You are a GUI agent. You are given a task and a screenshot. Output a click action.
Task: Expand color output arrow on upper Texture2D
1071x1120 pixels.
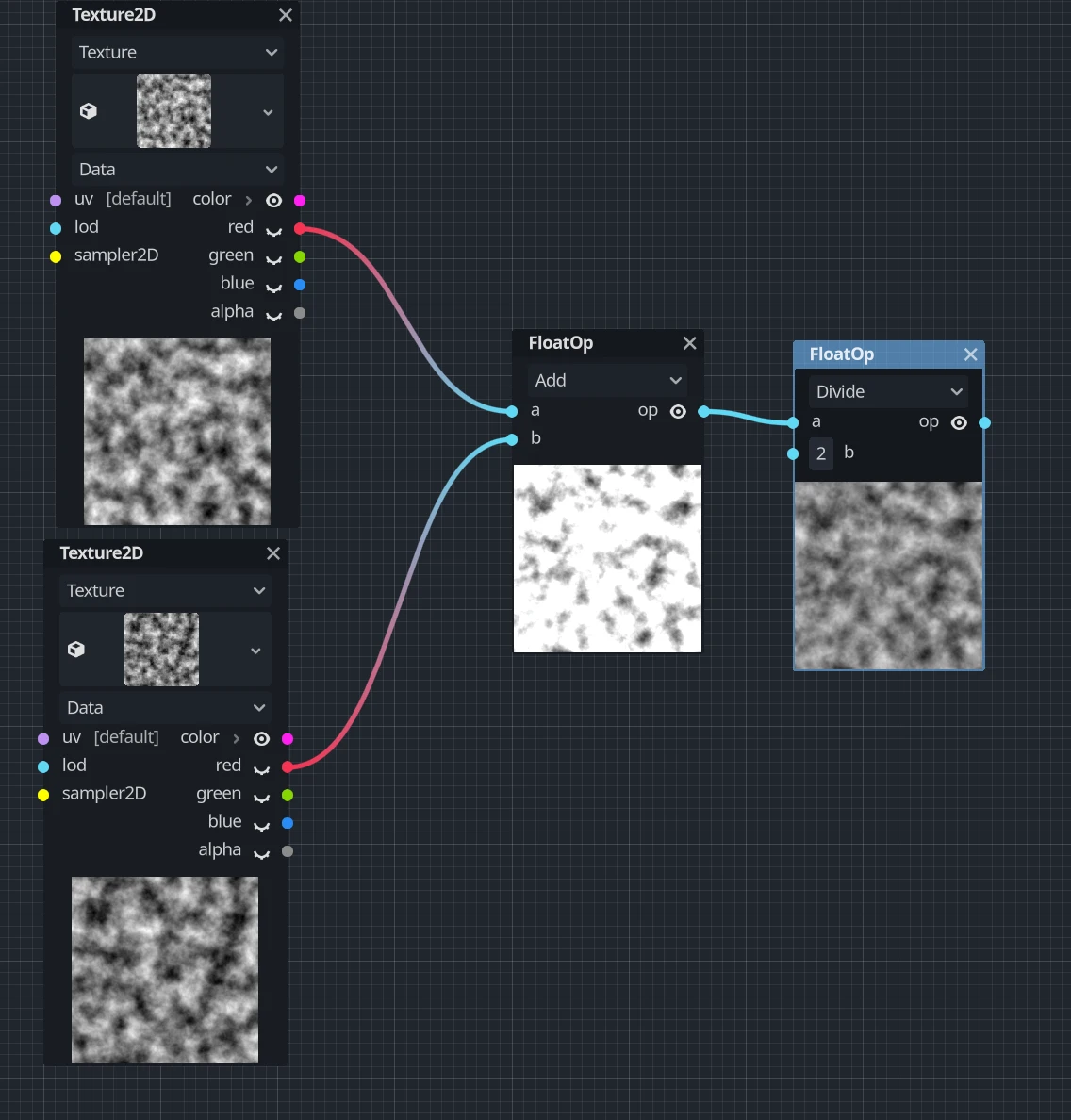point(249,201)
